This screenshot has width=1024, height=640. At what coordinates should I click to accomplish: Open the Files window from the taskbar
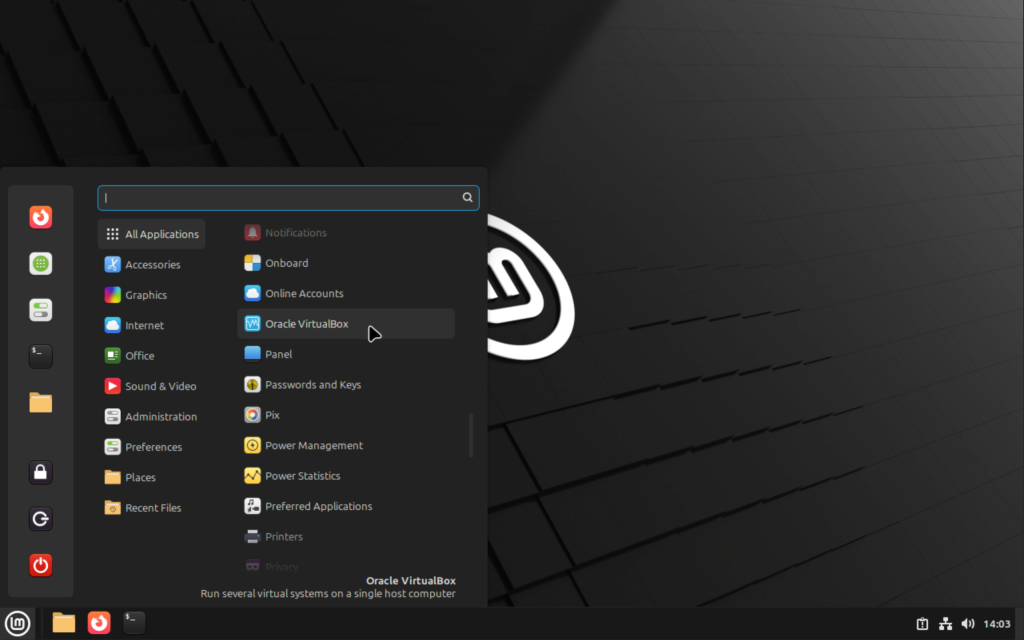(63, 622)
